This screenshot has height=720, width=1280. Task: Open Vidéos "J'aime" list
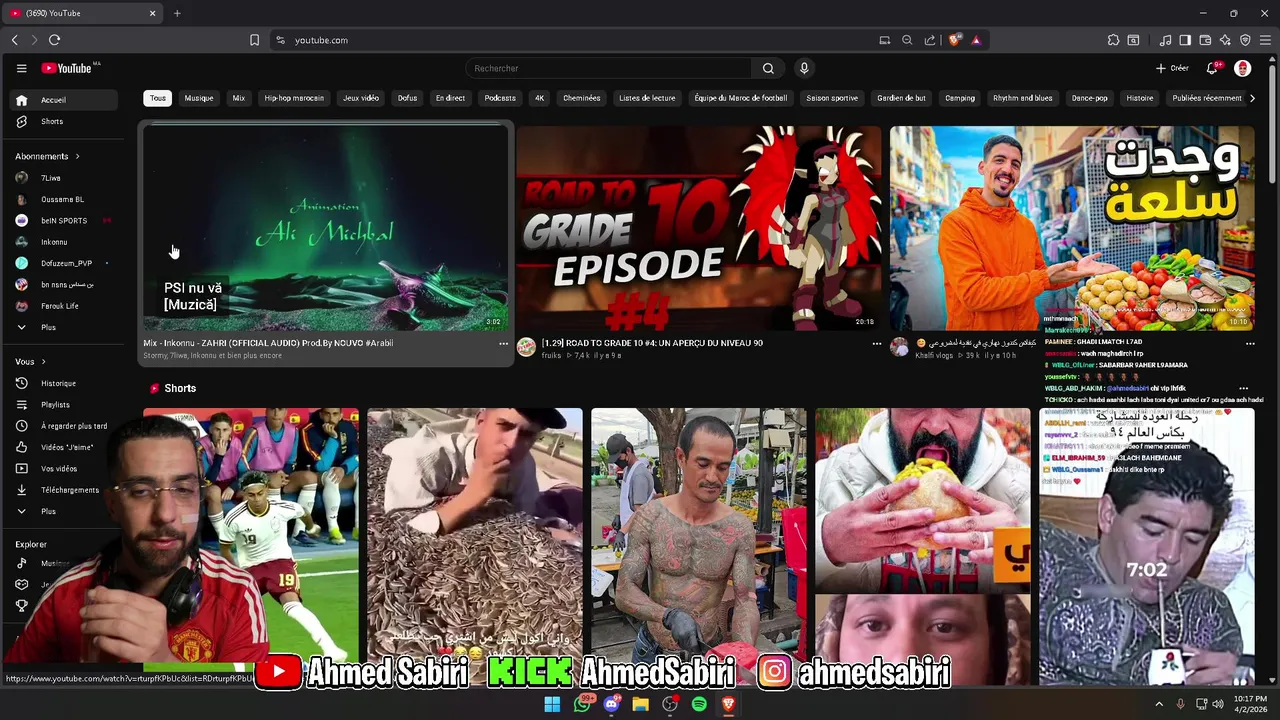[x=63, y=447]
